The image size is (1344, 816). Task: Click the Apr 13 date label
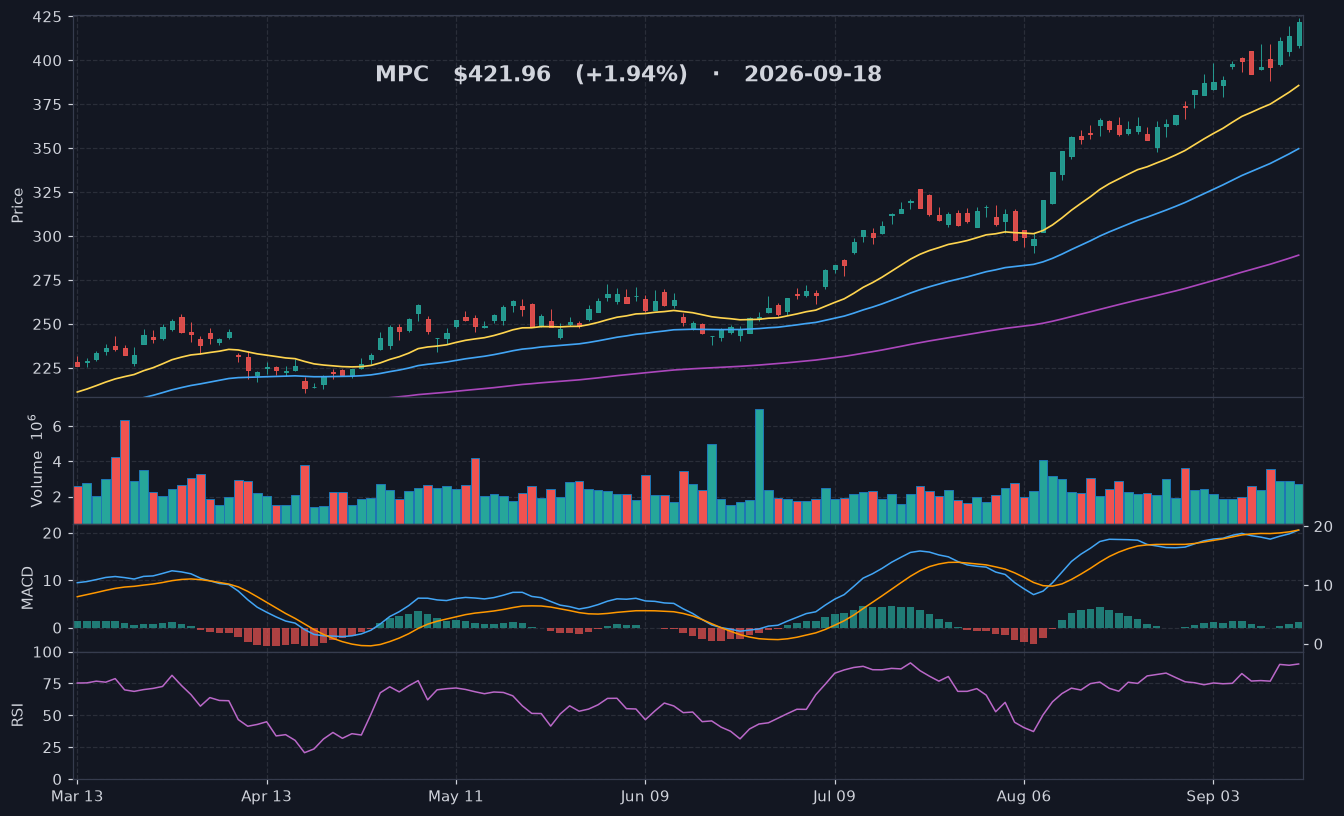point(267,797)
